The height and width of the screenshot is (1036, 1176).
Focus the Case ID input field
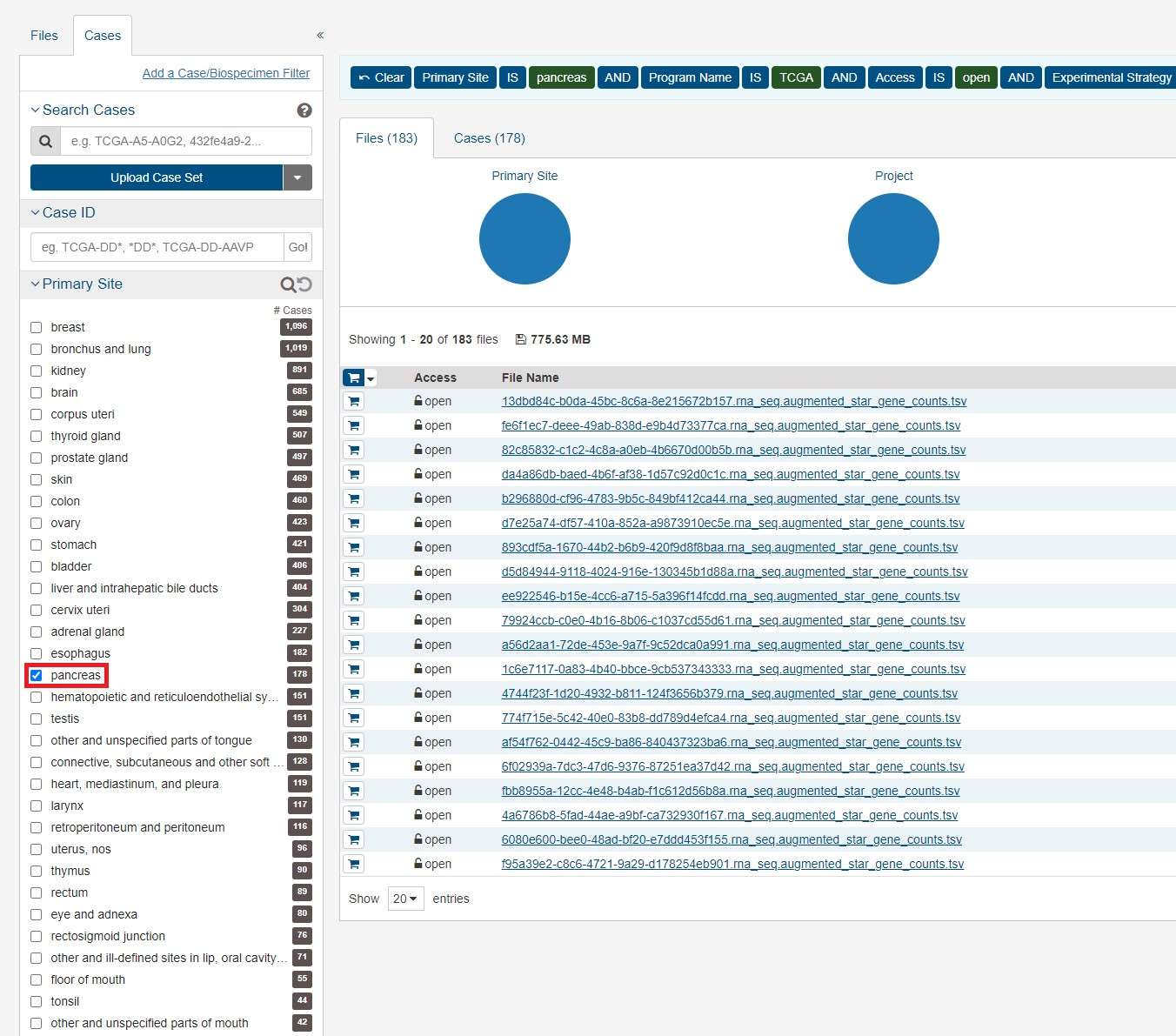point(157,247)
